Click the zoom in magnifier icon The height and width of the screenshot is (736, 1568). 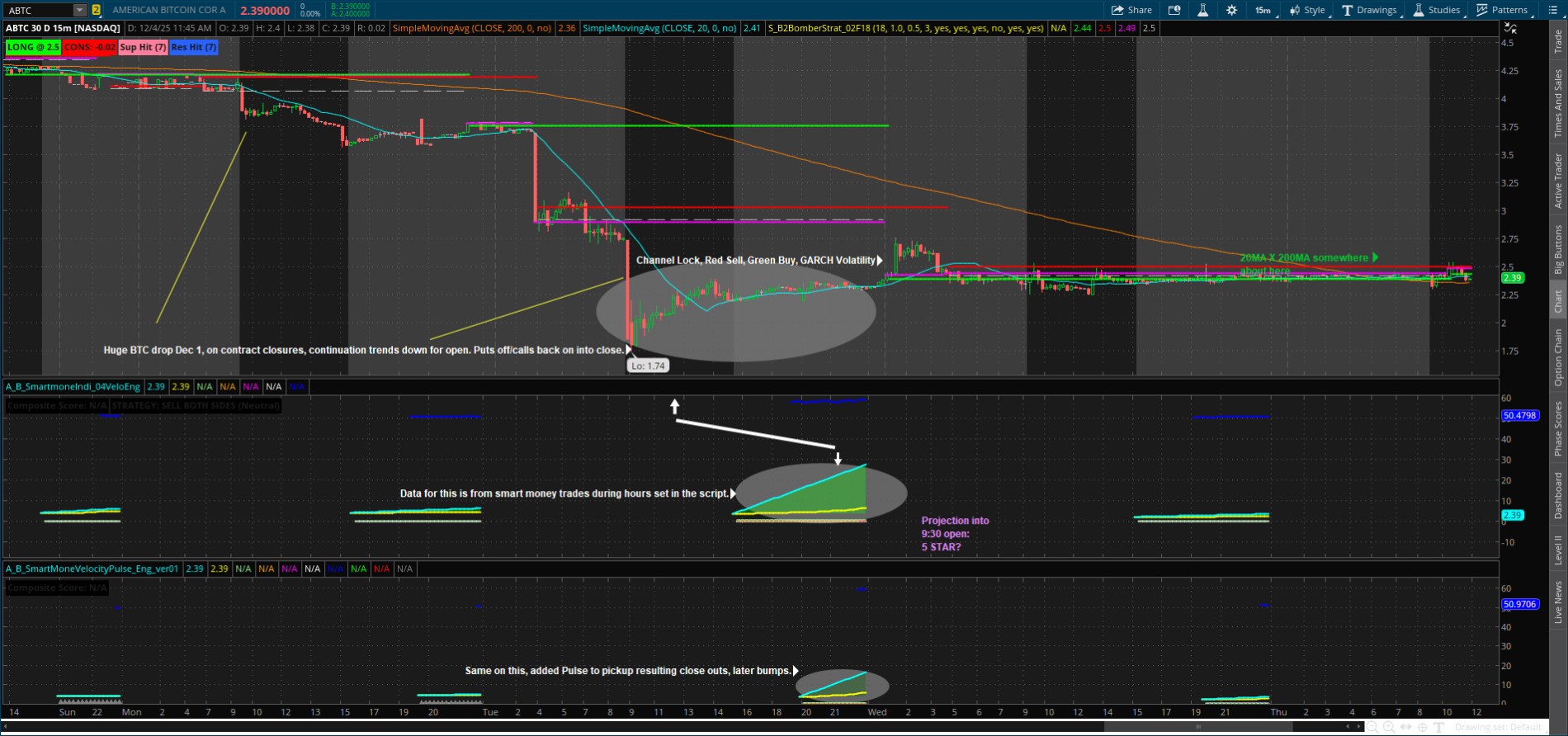click(x=1388, y=727)
